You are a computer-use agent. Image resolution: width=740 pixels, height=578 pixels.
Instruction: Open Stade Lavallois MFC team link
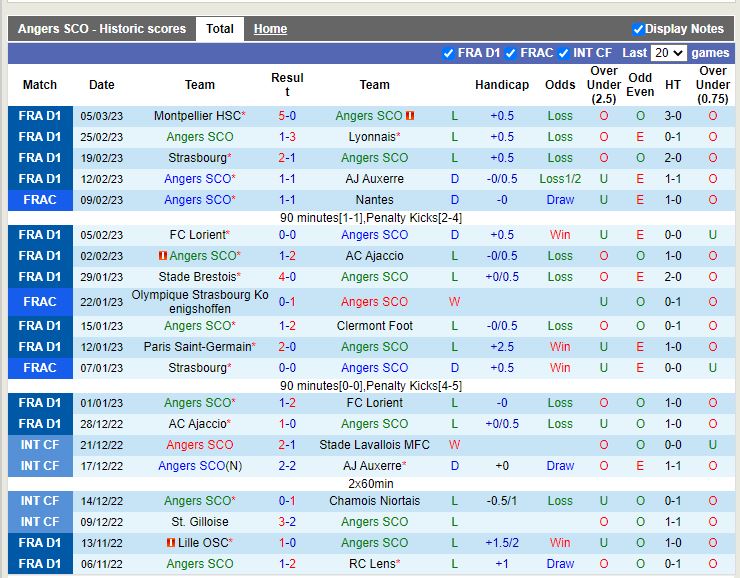(x=374, y=445)
